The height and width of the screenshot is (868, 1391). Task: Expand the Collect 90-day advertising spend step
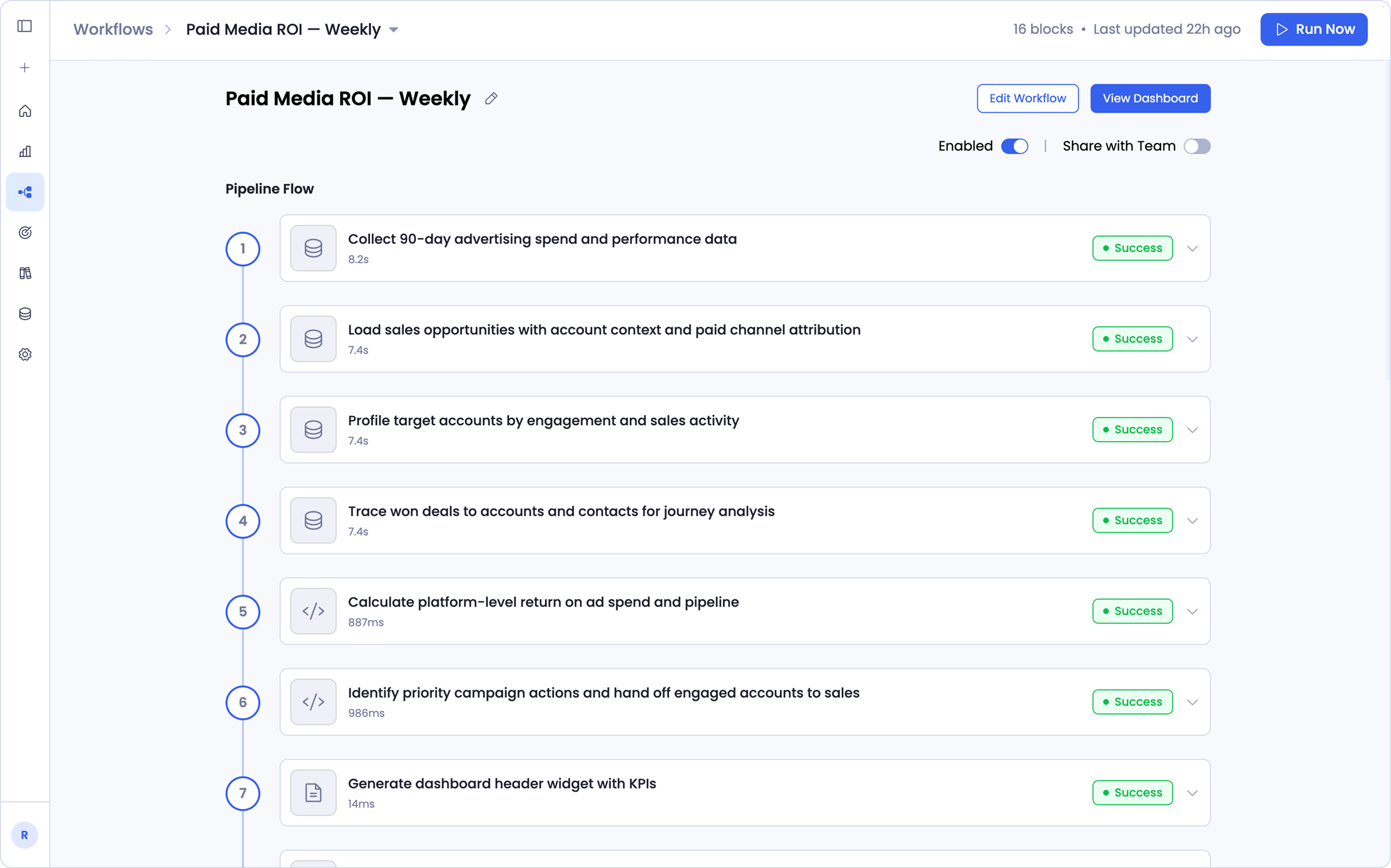tap(1192, 249)
